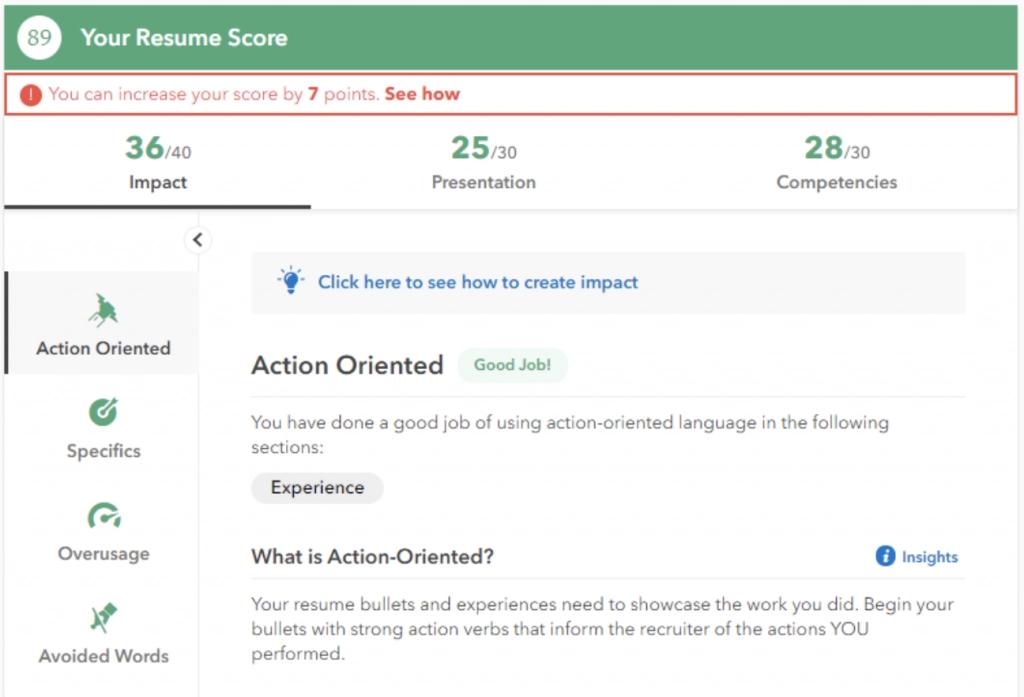
Task: Select the Specifics sidebar label
Action: tap(104, 451)
